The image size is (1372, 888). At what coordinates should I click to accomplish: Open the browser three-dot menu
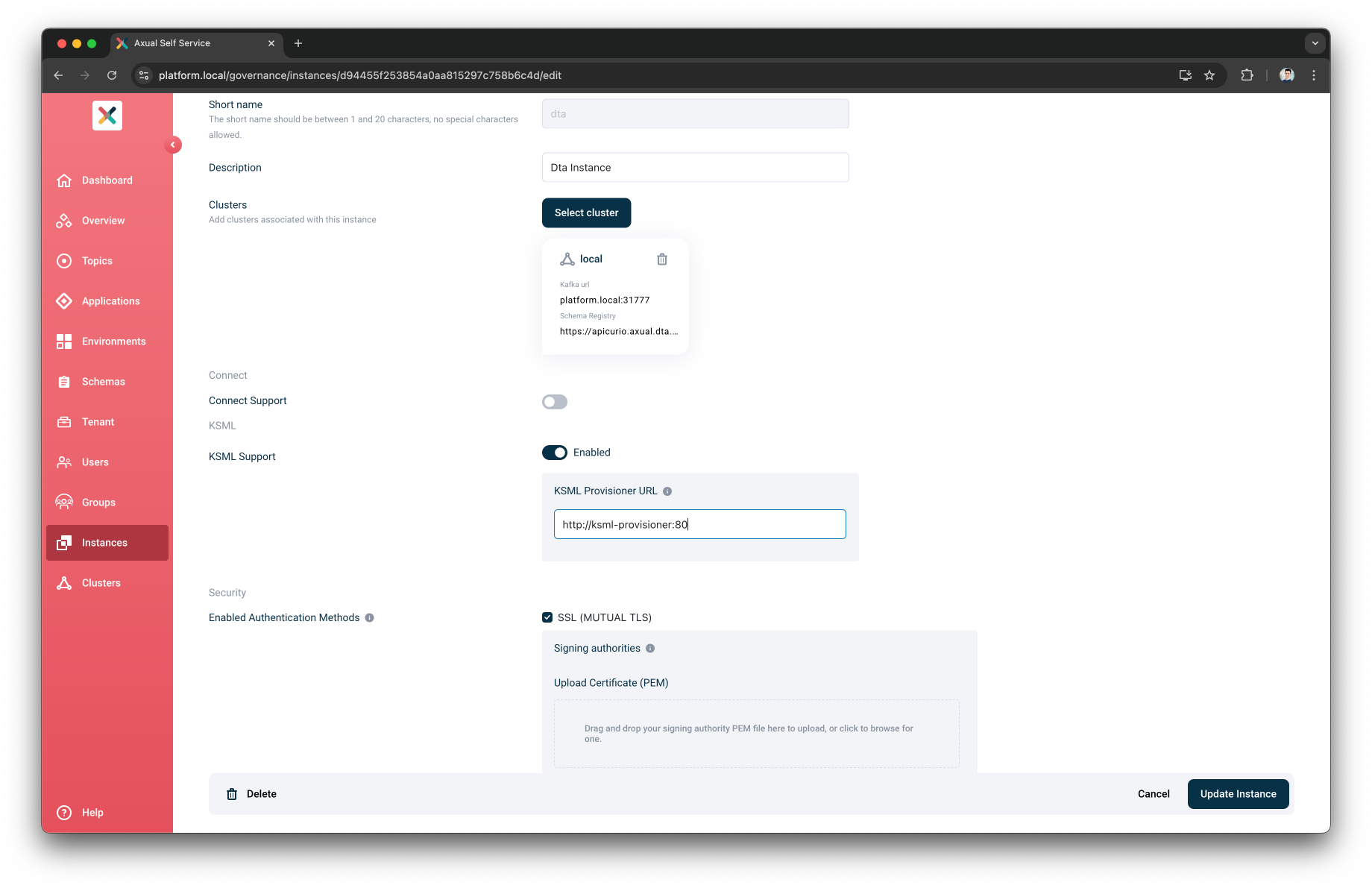pyautogui.click(x=1314, y=75)
